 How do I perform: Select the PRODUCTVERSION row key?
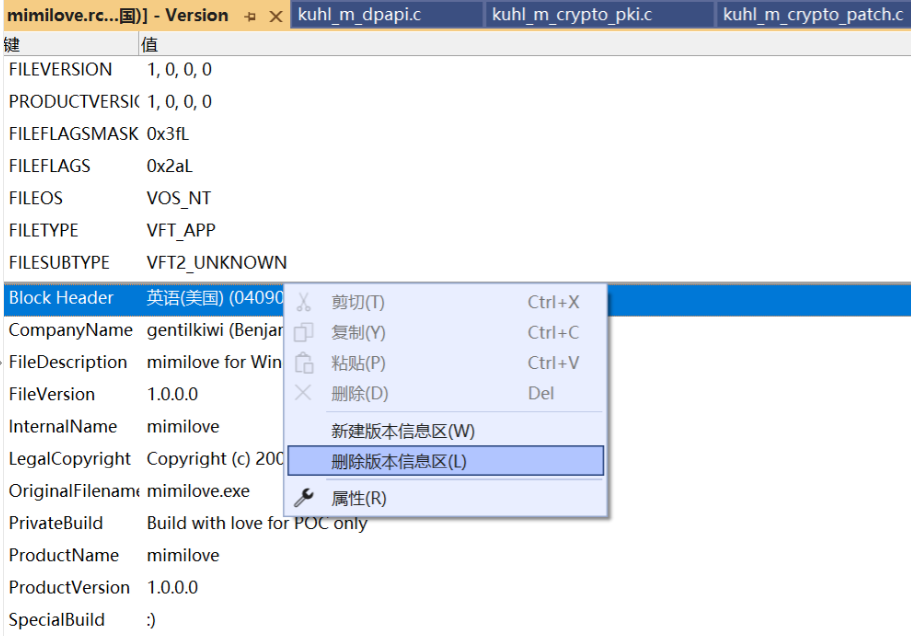pos(74,102)
